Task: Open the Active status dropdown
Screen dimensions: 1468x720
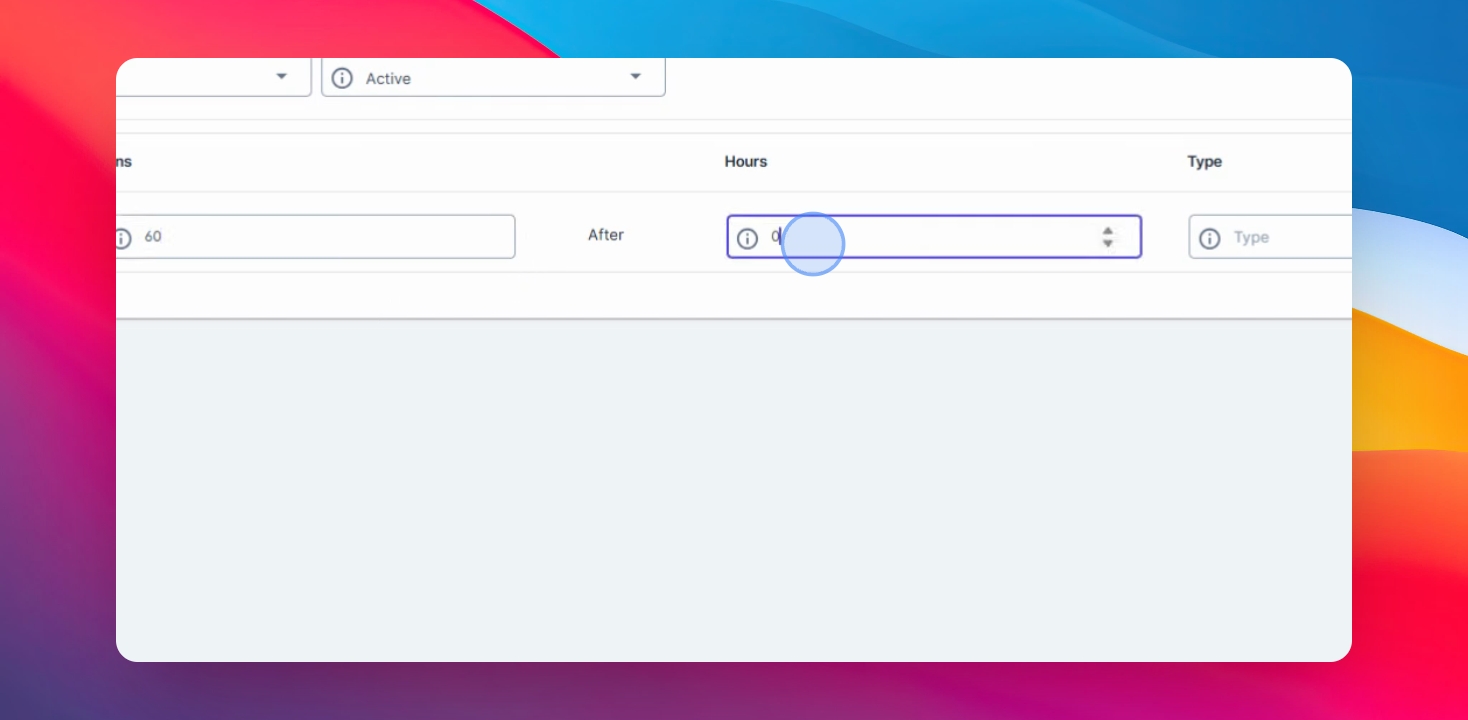Action: (x=493, y=77)
